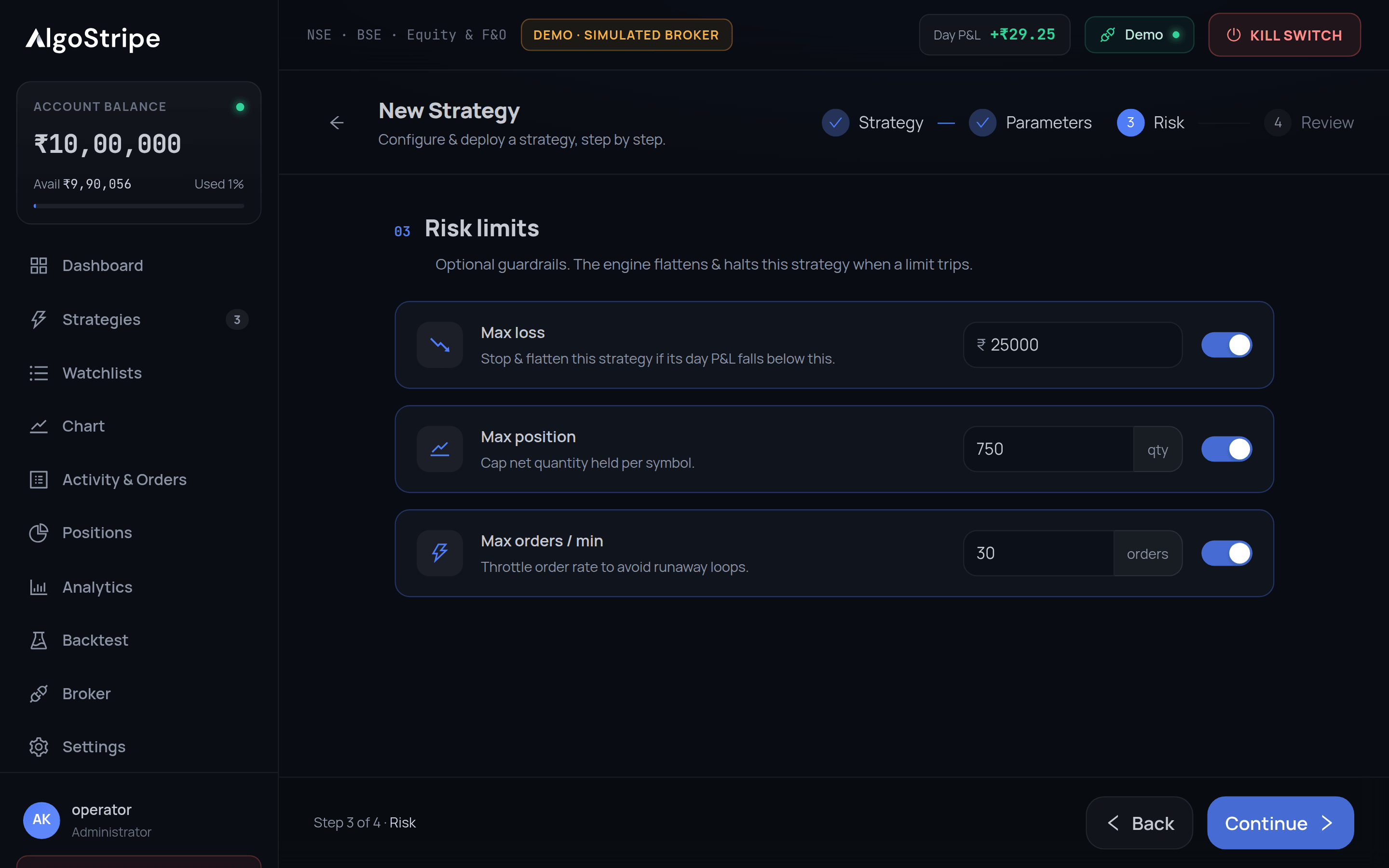
Task: Disable the Max loss toggle
Action: coord(1226,345)
